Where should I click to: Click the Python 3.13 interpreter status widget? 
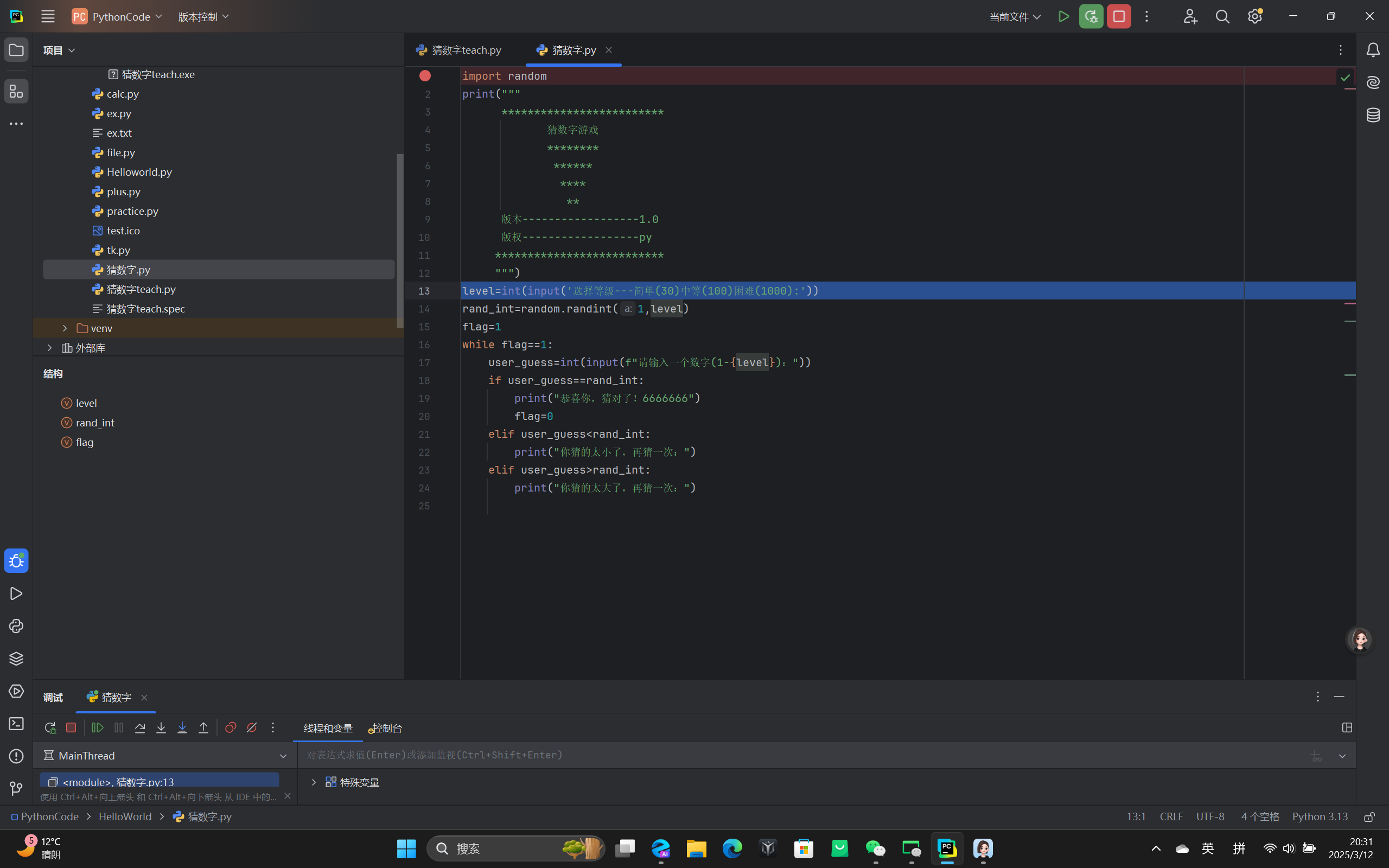coord(1320,816)
